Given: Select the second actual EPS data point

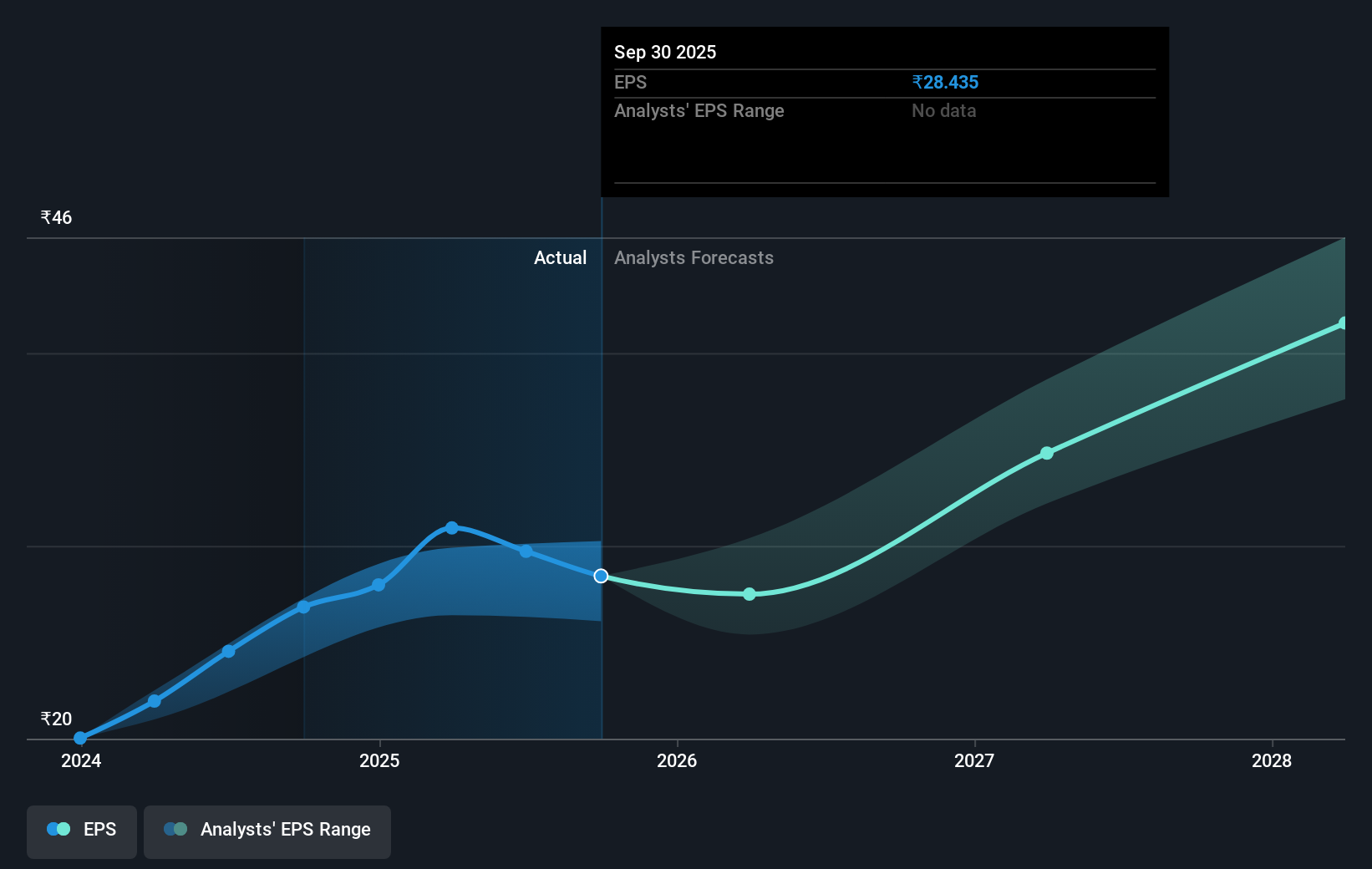Looking at the screenshot, I should 154,701.
